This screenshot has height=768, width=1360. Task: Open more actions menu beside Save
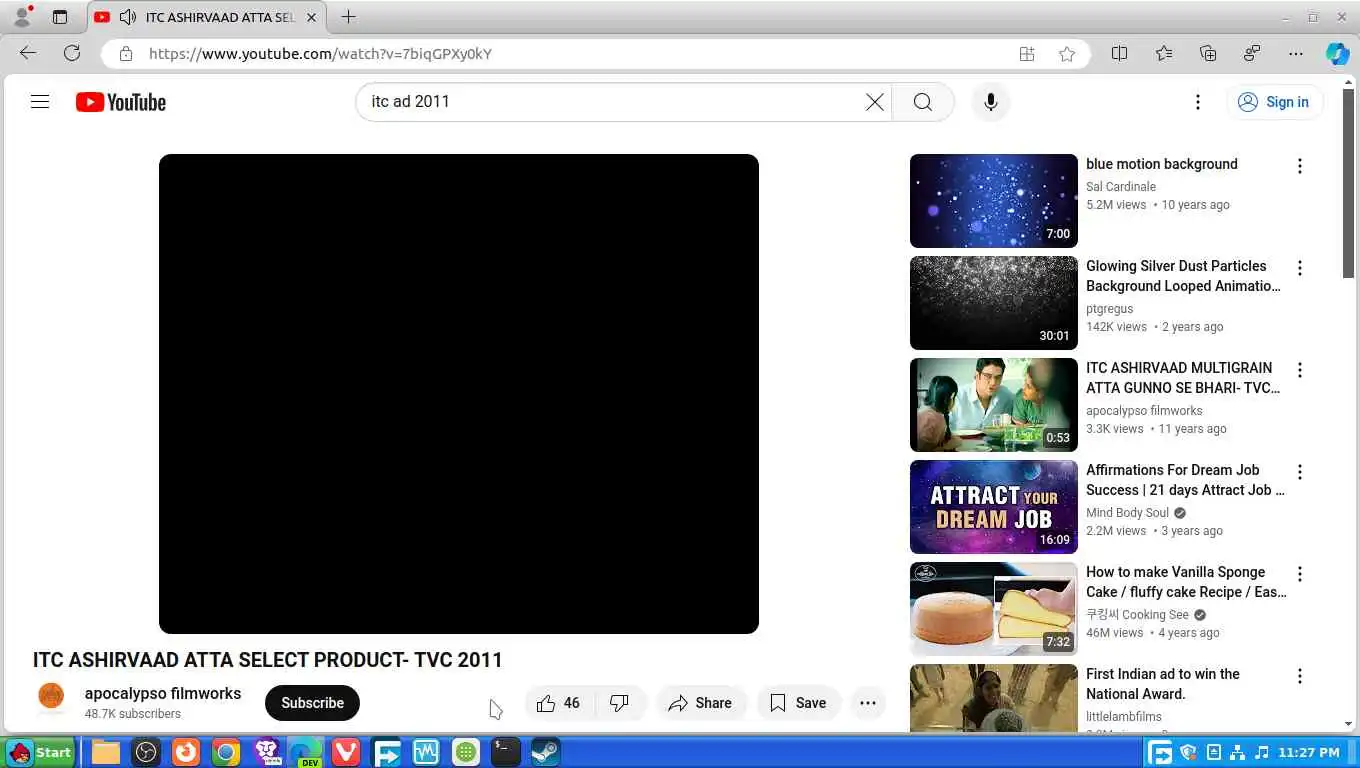click(868, 703)
